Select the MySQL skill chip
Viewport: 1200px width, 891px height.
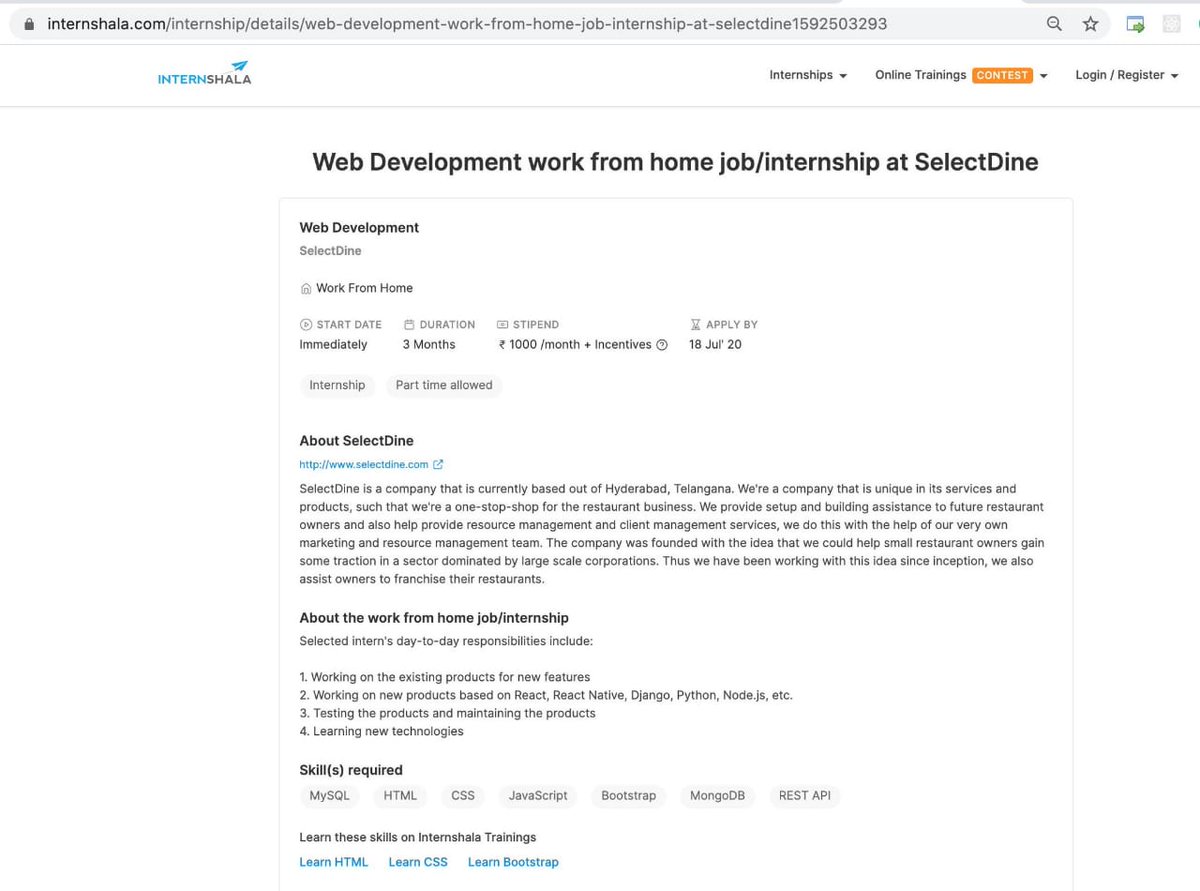(x=330, y=796)
